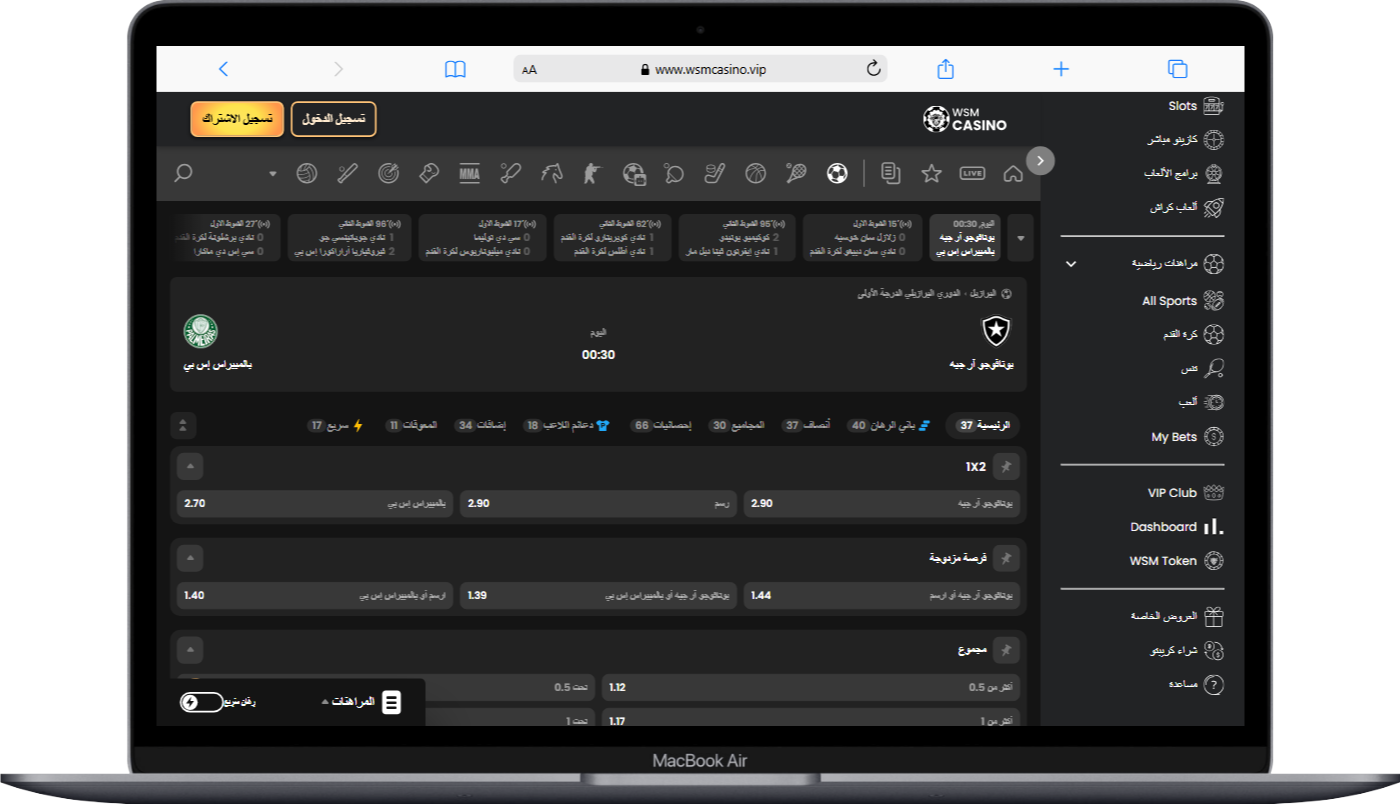Collapse the 1X2 market section

click(190, 467)
